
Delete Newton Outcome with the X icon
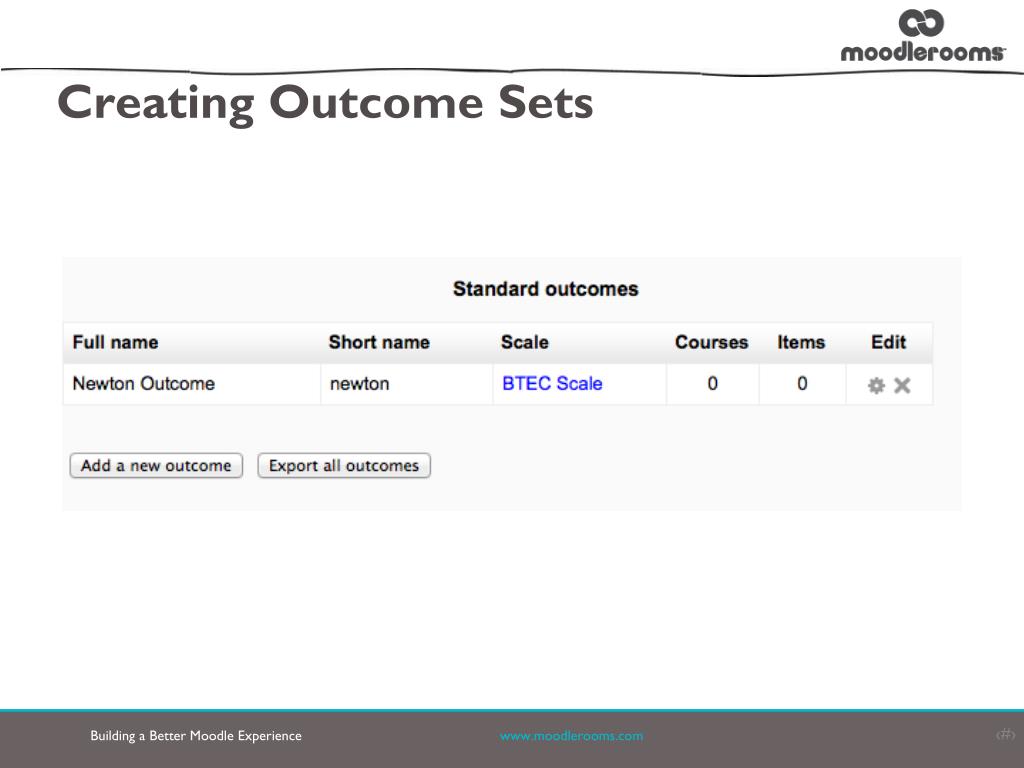tap(902, 385)
